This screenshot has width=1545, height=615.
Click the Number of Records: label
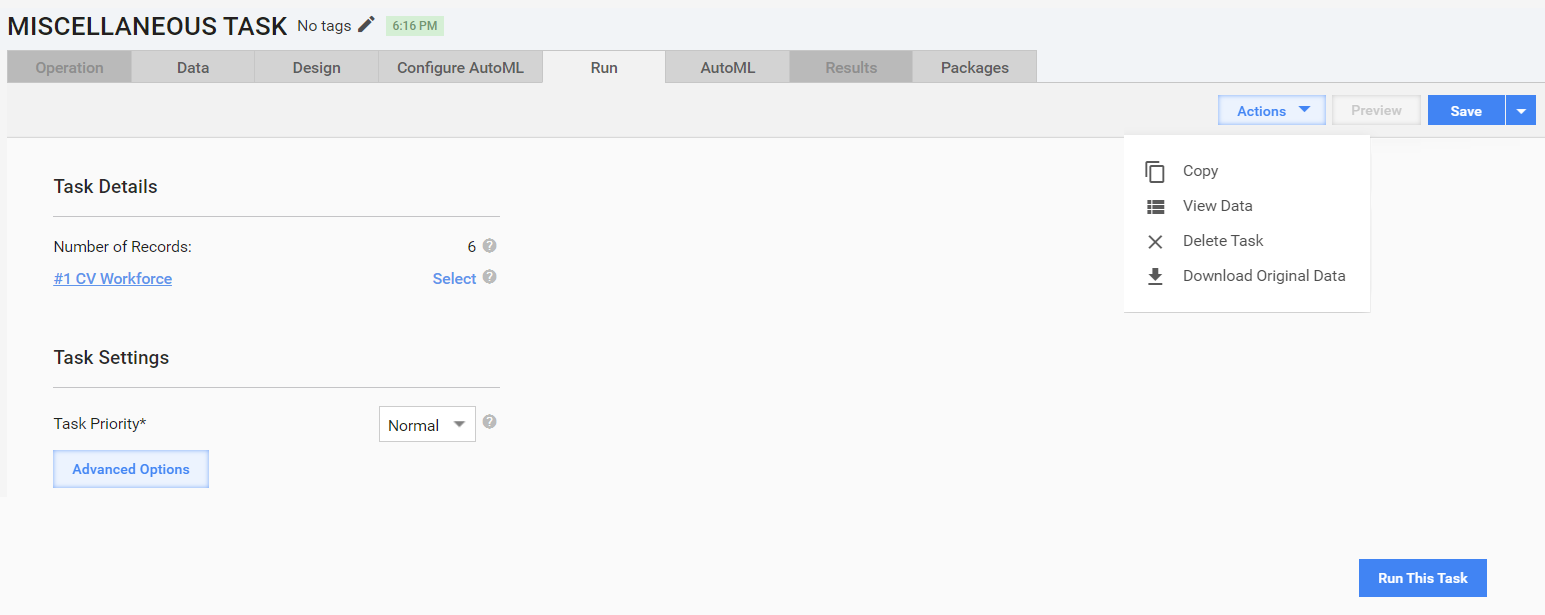pos(122,247)
